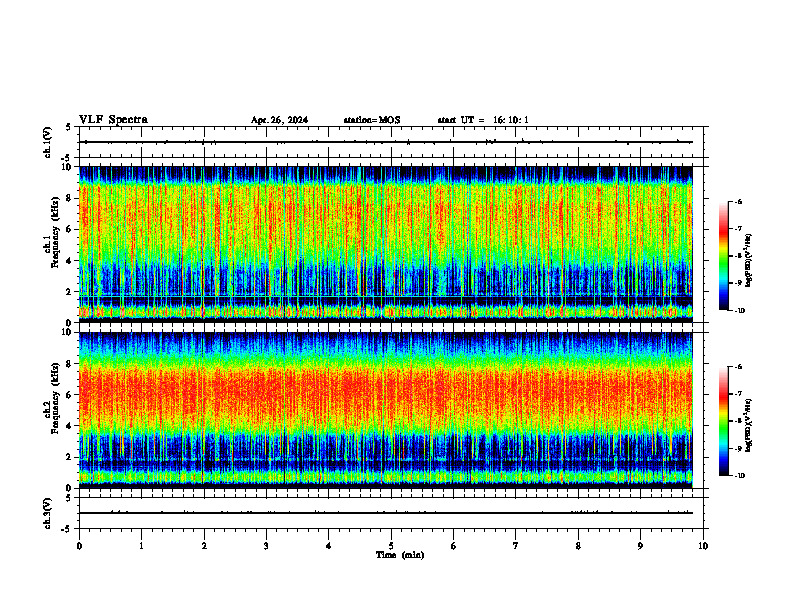Click time axis tick label '7'
The width and height of the screenshot is (792, 612).
[516, 546]
